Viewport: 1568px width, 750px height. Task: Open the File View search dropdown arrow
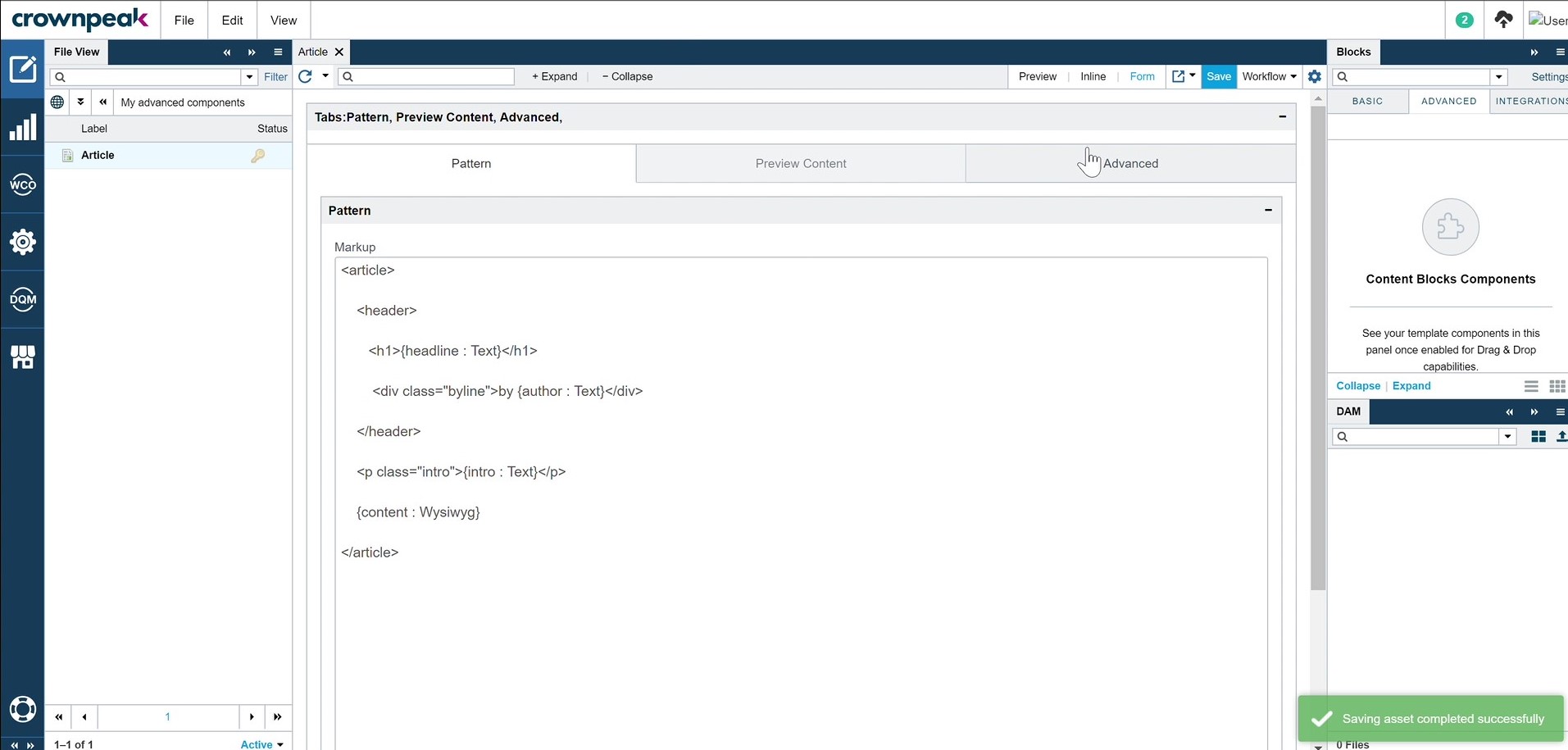tap(250, 77)
